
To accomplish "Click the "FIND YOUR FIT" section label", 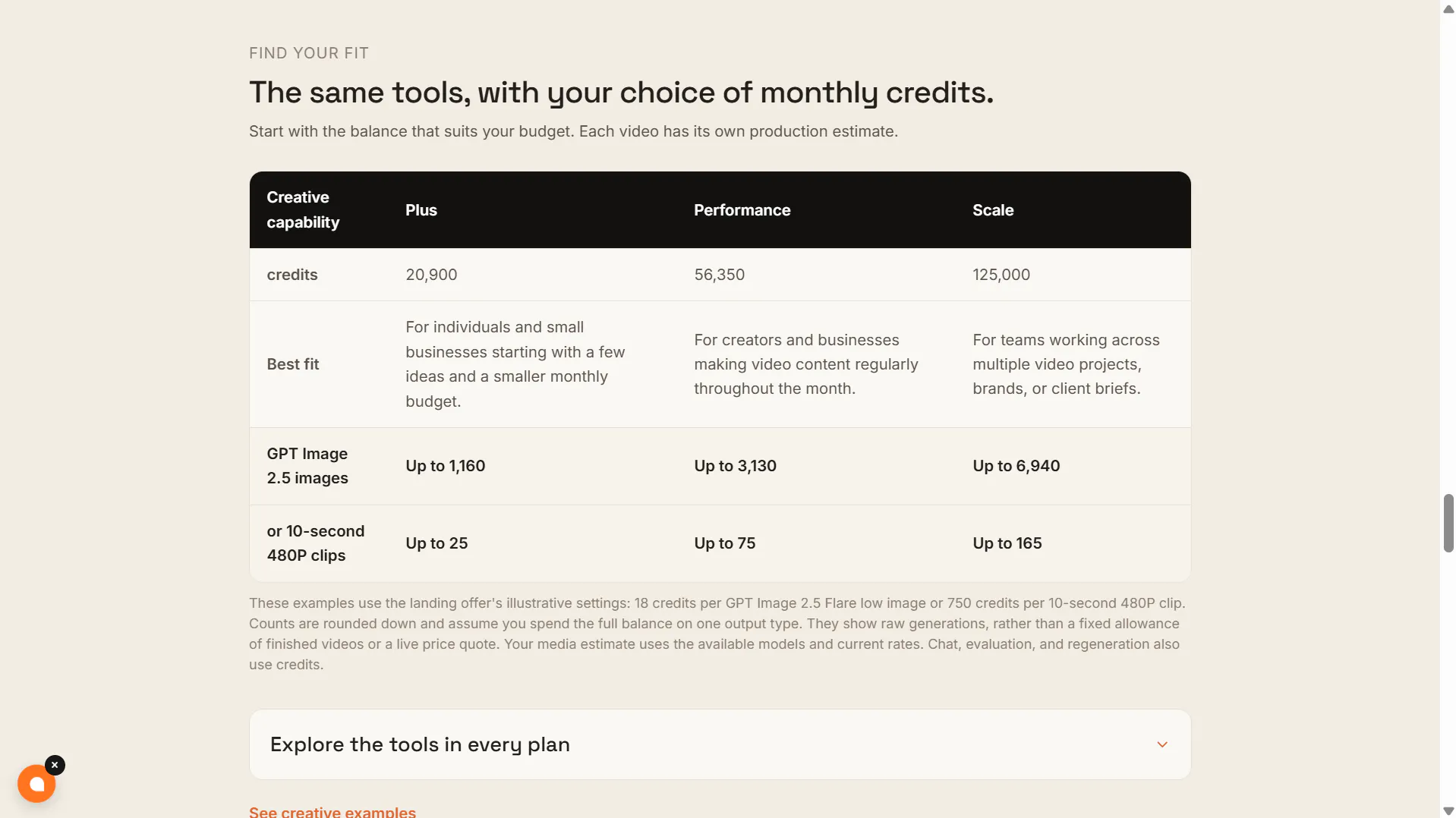I will [309, 53].
